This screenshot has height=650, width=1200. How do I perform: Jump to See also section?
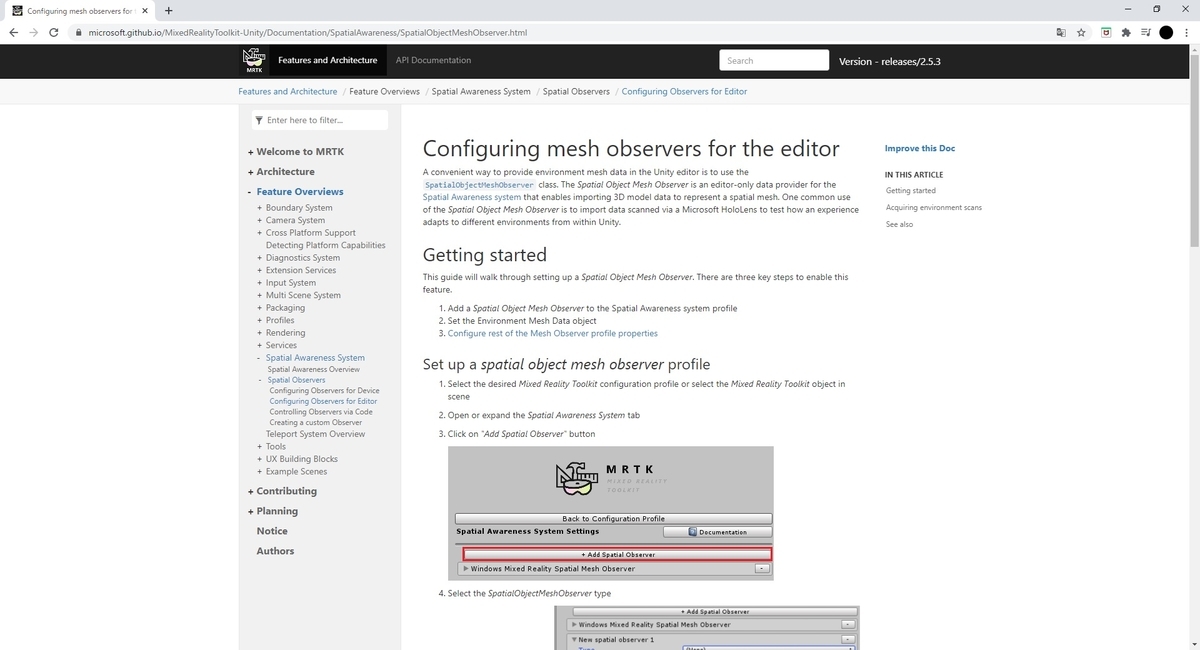899,224
